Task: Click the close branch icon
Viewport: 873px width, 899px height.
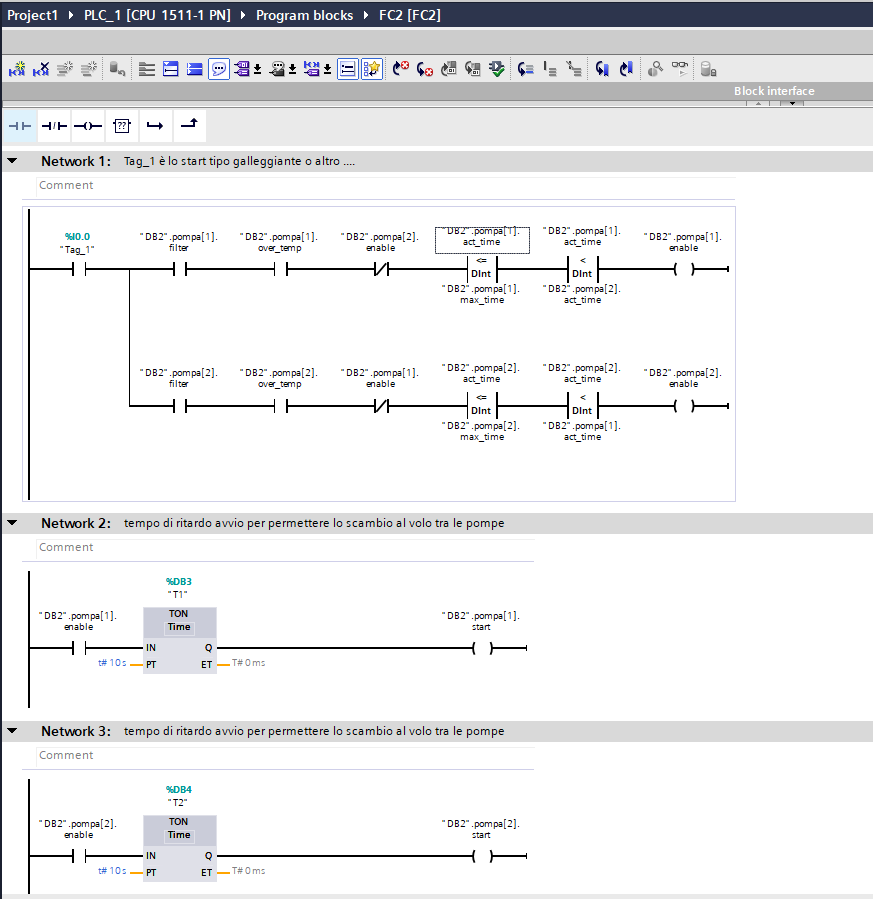Action: (x=189, y=124)
